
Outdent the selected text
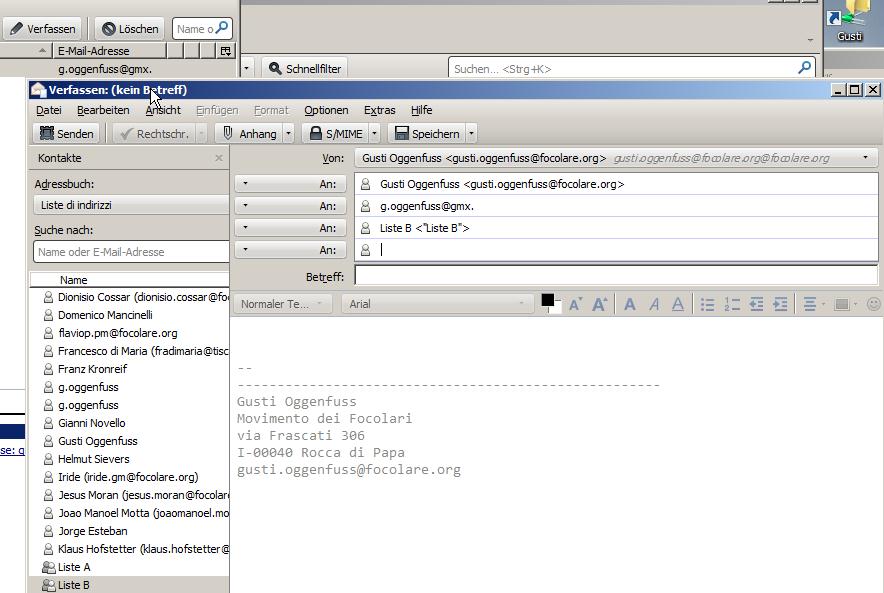(756, 304)
